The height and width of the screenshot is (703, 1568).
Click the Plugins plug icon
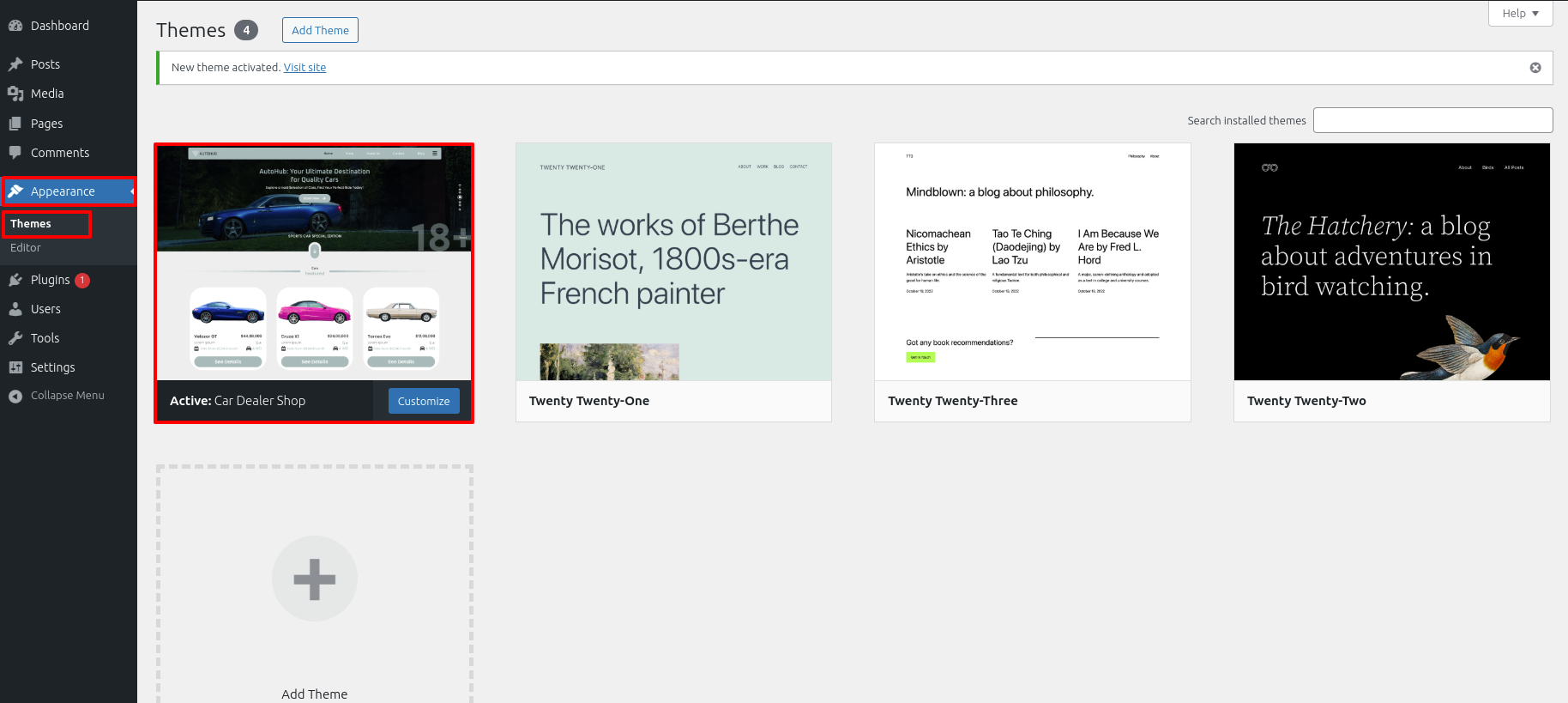(15, 280)
